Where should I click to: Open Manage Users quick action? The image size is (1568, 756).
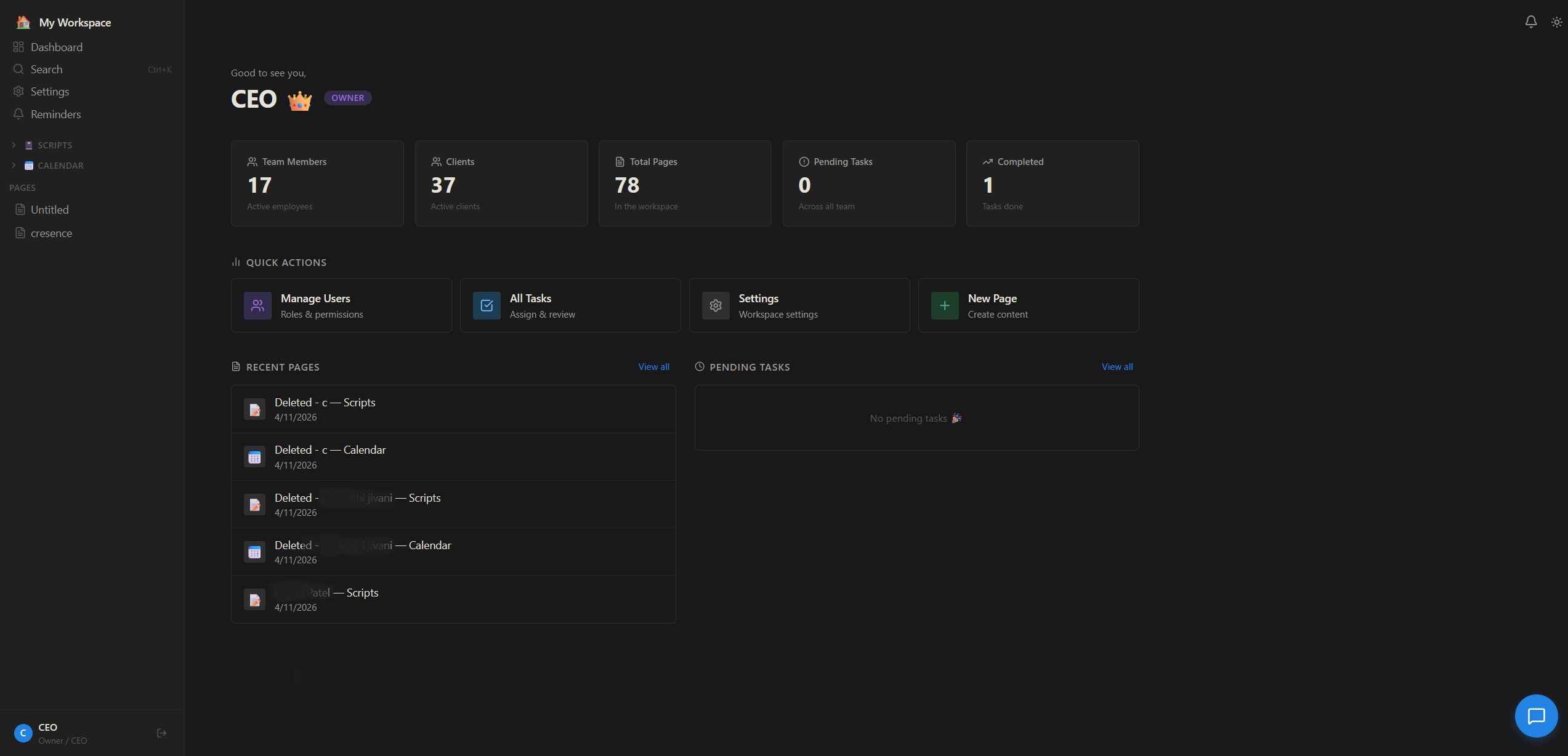[341, 305]
